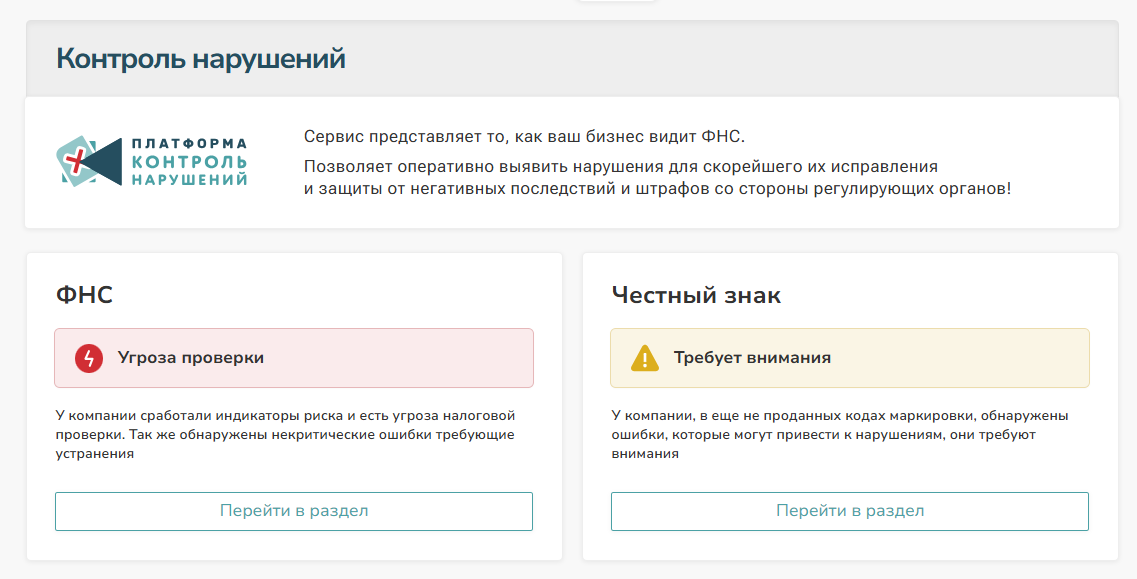Click the ФНС card title
1137x579 pixels.
(x=85, y=295)
